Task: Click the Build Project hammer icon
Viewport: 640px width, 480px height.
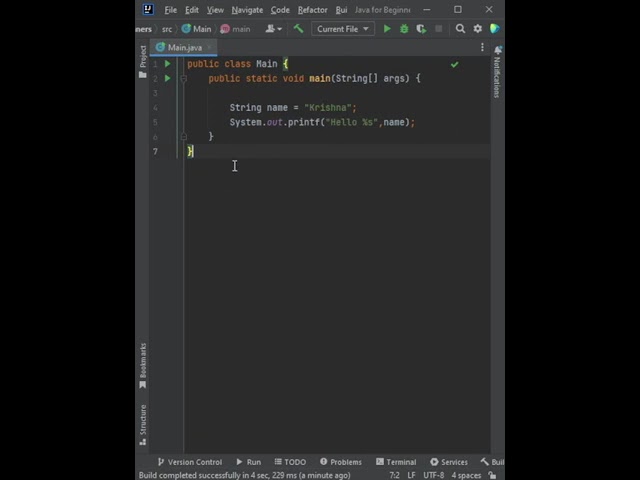Action: click(298, 29)
